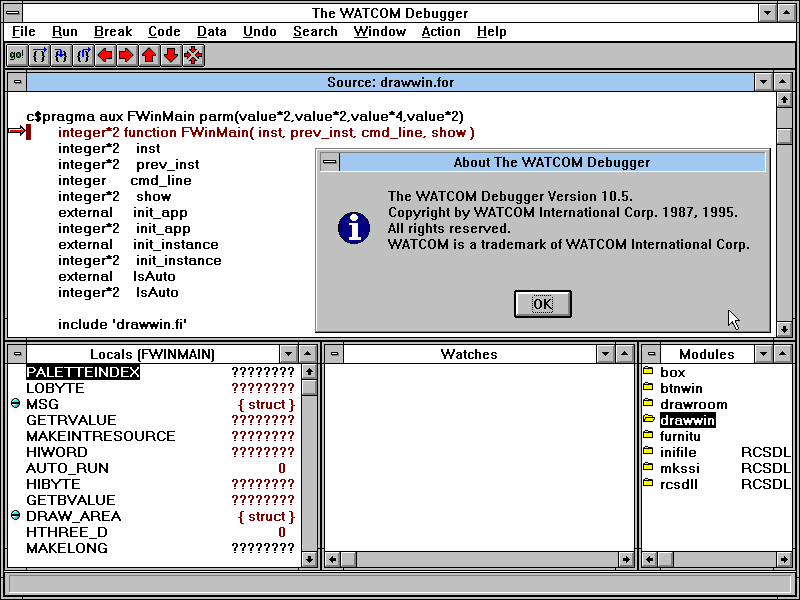This screenshot has height=600, width=800.
Task: Click Modules horizontal scrollbar right arrow
Action: point(784,560)
